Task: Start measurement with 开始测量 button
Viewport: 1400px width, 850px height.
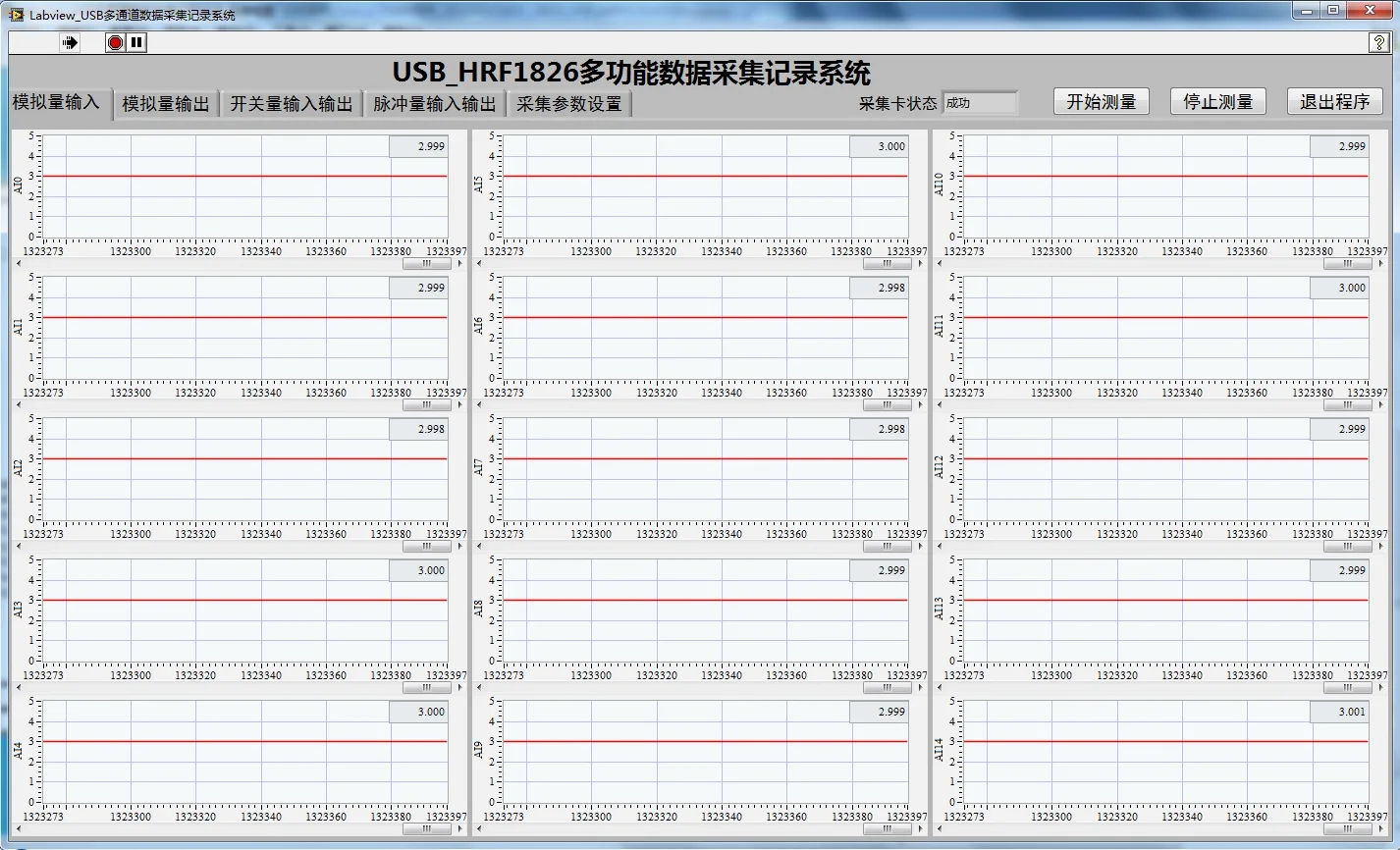Action: point(1102,101)
